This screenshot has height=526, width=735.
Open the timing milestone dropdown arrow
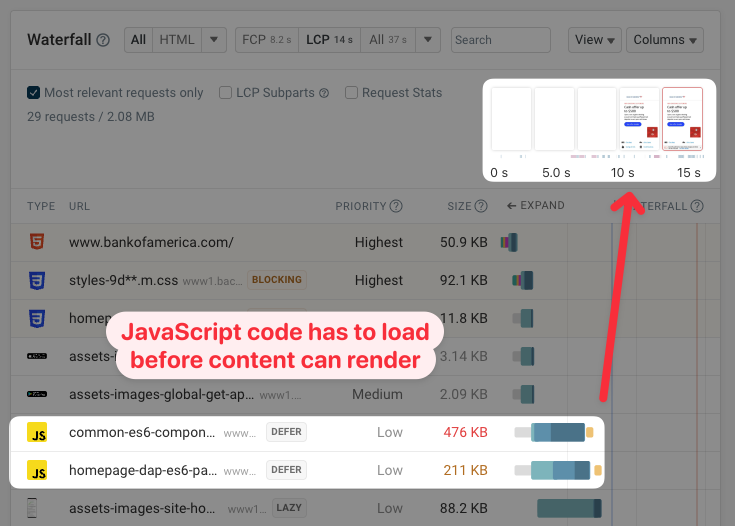point(428,40)
